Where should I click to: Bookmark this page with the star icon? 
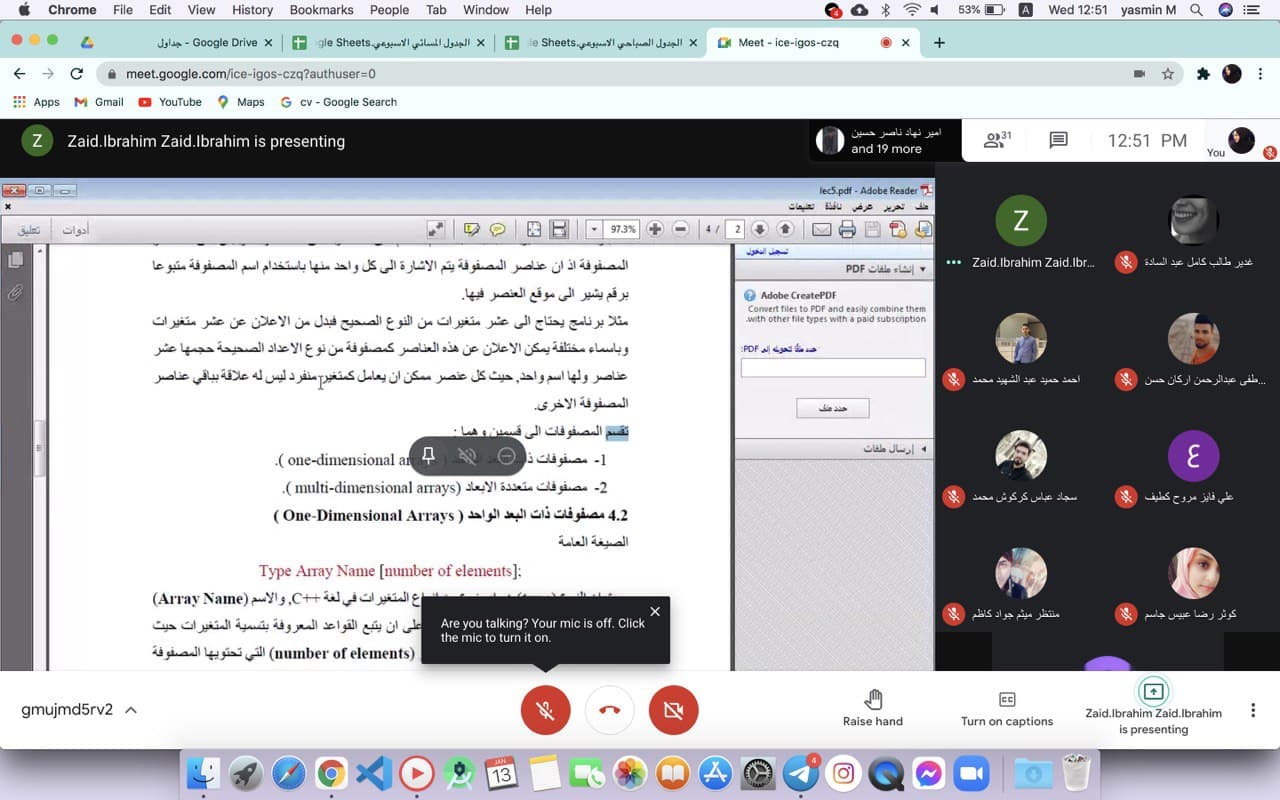[x=1167, y=74]
